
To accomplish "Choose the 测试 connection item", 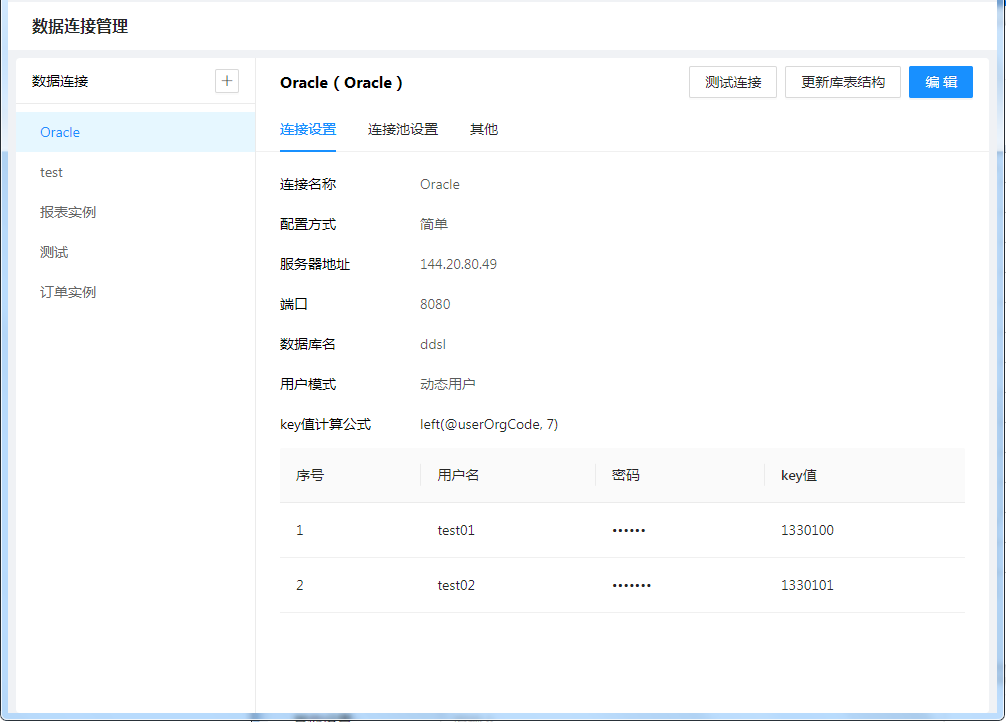I will coord(54,252).
